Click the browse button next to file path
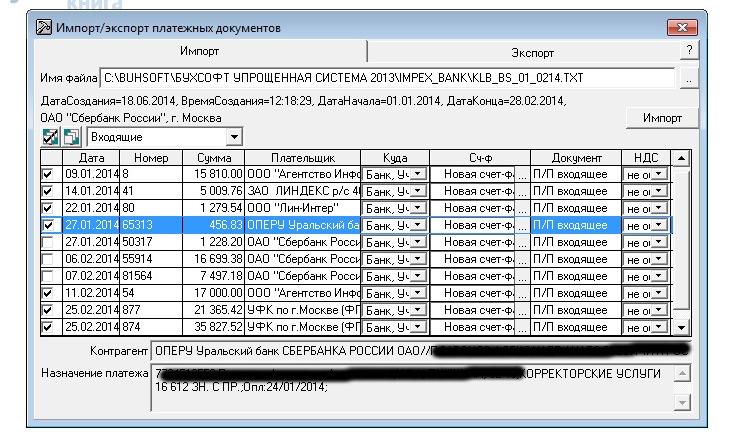This screenshot has width=733, height=440. tap(688, 77)
